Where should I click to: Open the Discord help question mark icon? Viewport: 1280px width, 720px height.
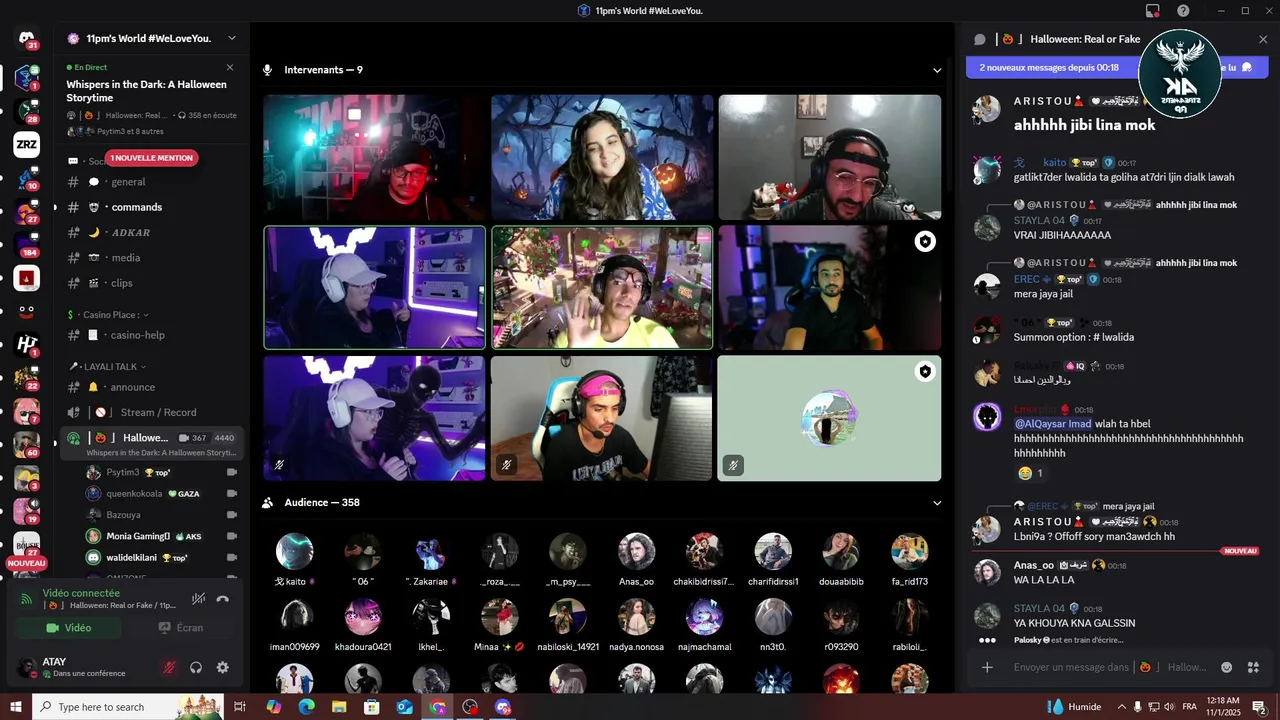[x=1183, y=11]
